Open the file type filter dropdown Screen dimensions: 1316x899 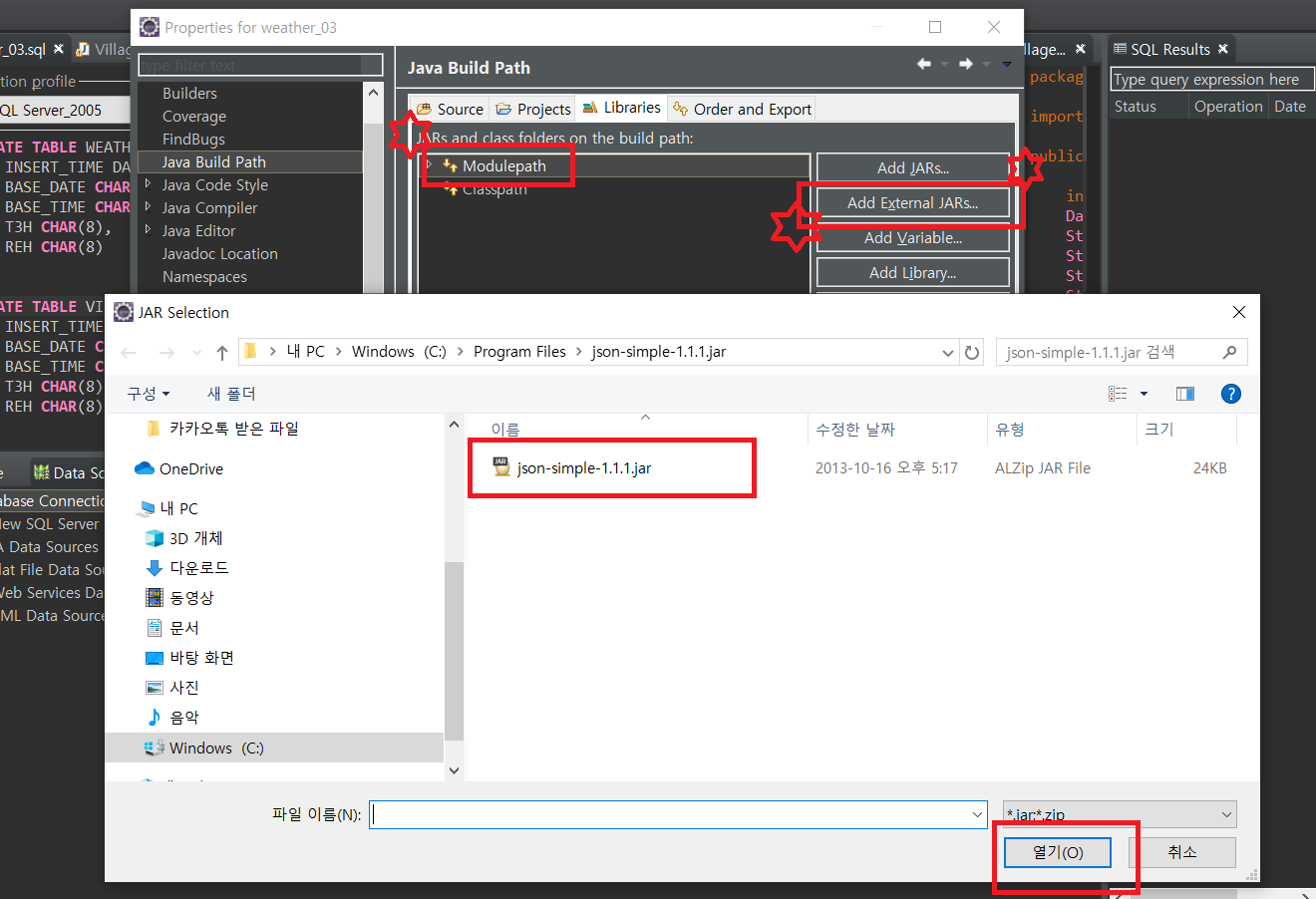(1226, 814)
